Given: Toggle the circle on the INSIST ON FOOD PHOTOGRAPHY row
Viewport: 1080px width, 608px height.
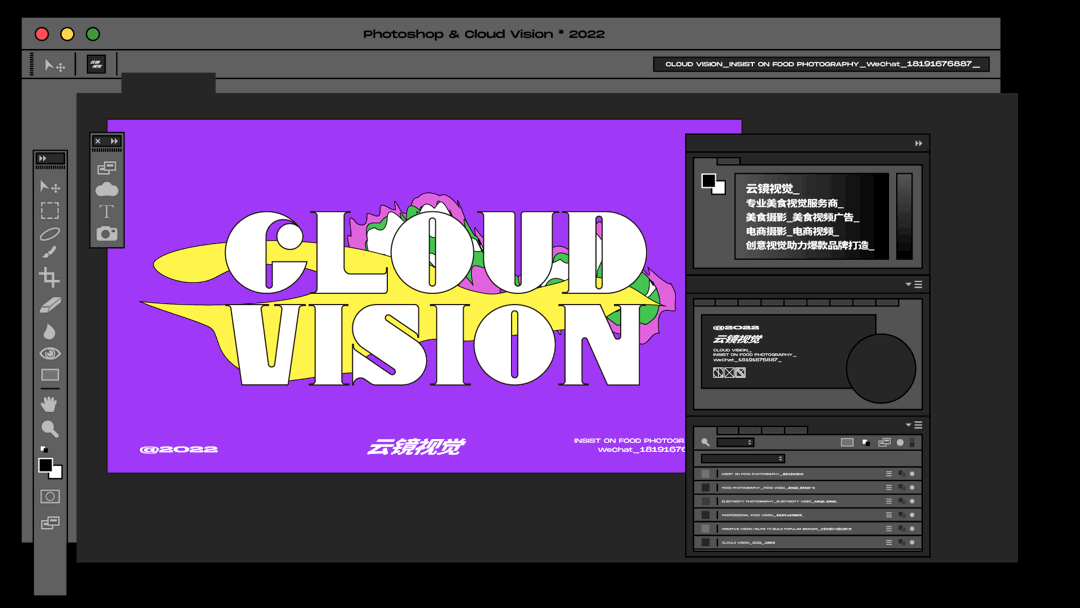Looking at the screenshot, I should 912,474.
